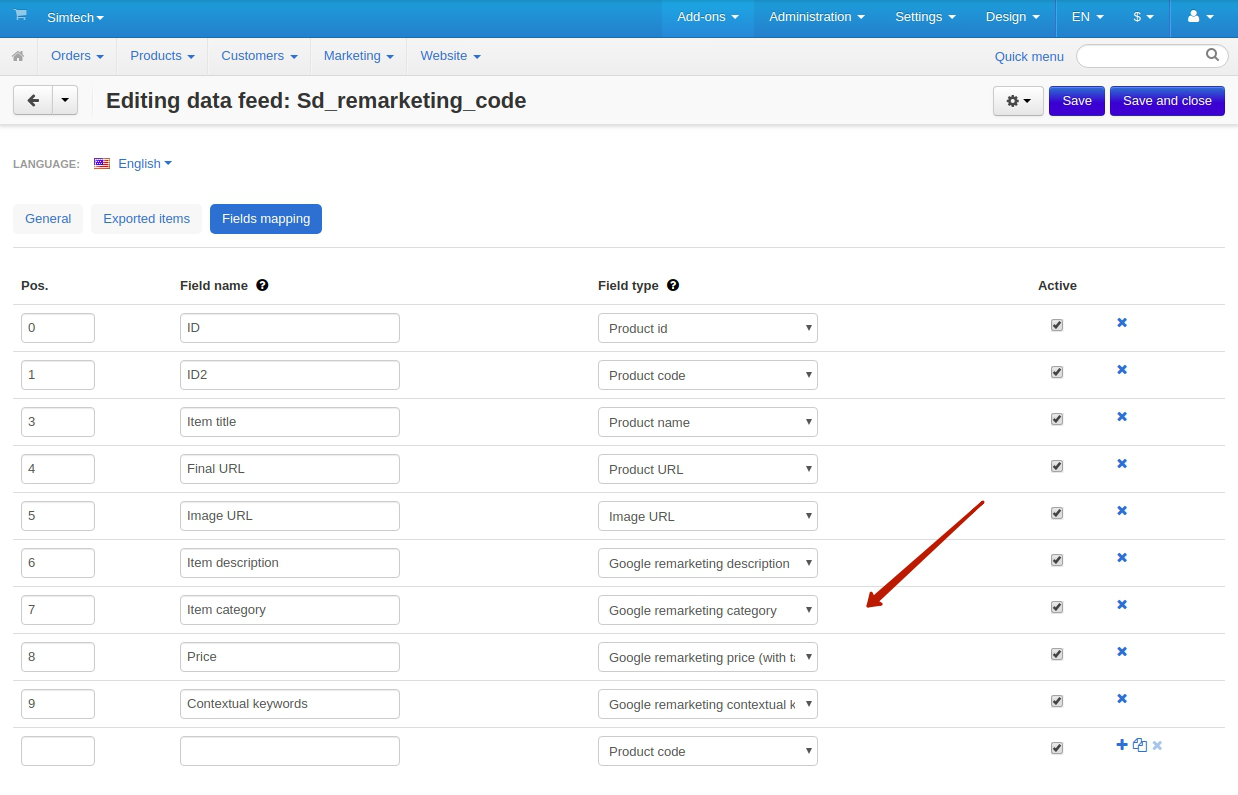Open Field type dropdown for Item title

pyautogui.click(x=708, y=422)
